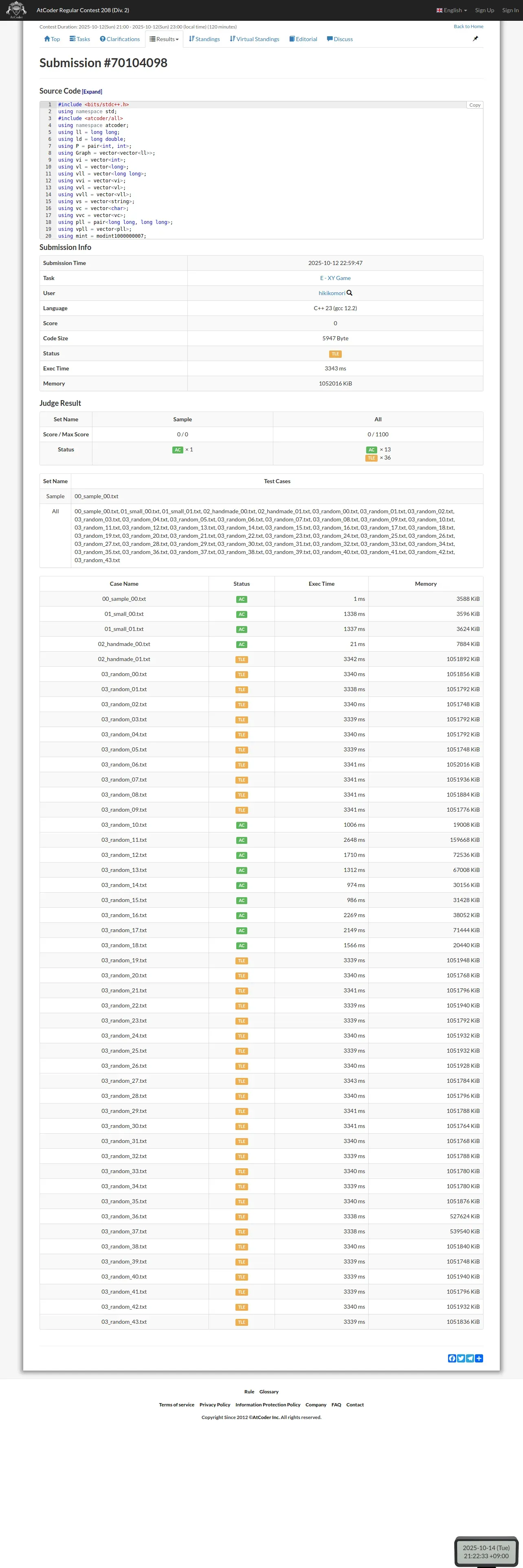Click AC badge for 00_sample_00.txt
Screen dimensions: 523x1568
point(242,600)
